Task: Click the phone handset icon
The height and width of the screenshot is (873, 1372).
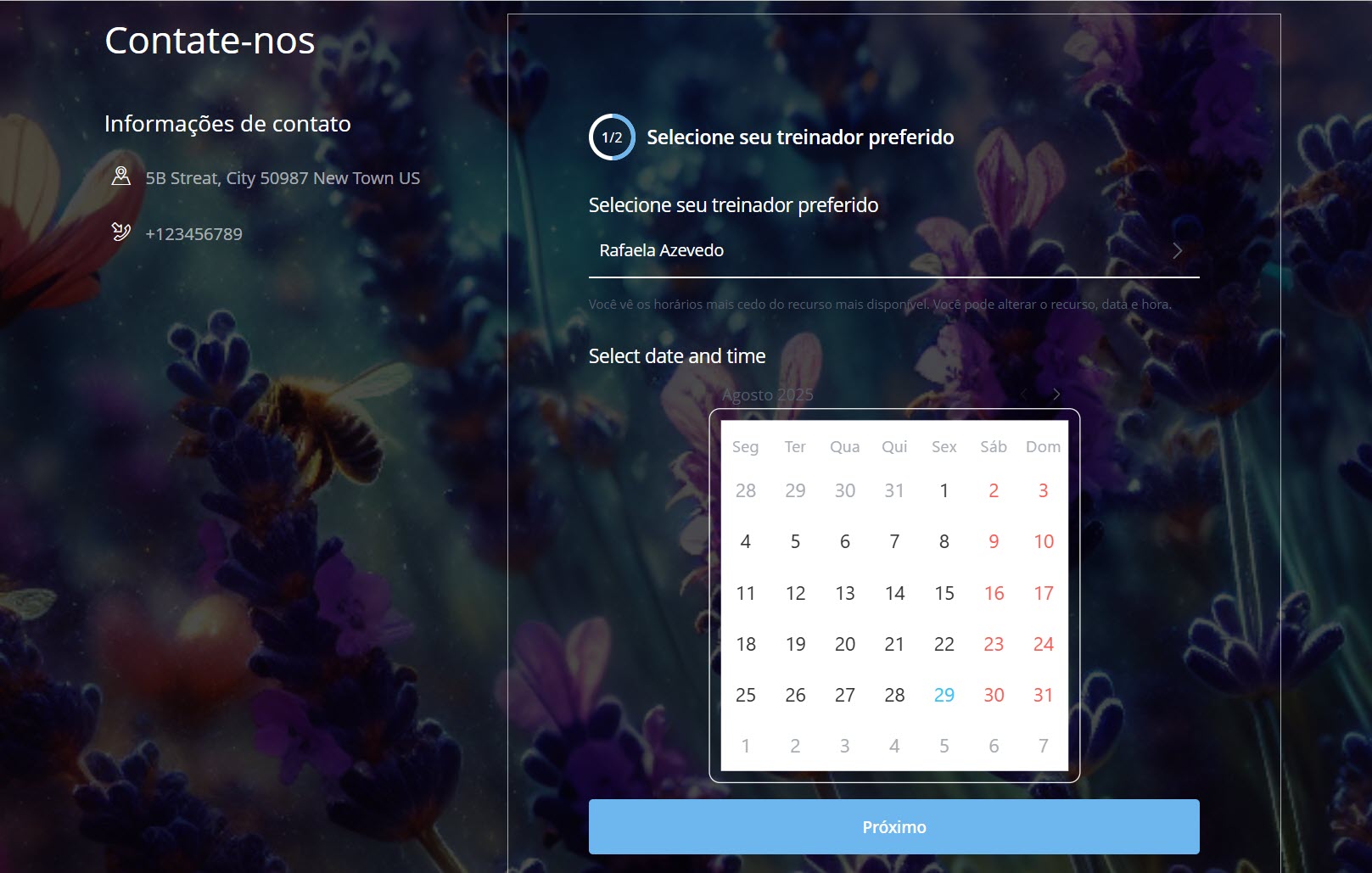Action: [121, 232]
